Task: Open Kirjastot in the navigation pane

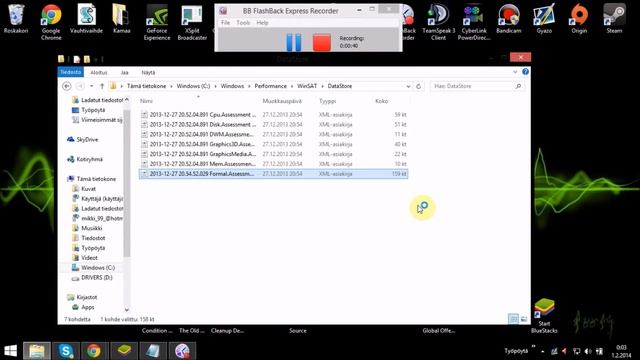Action: (x=83, y=297)
